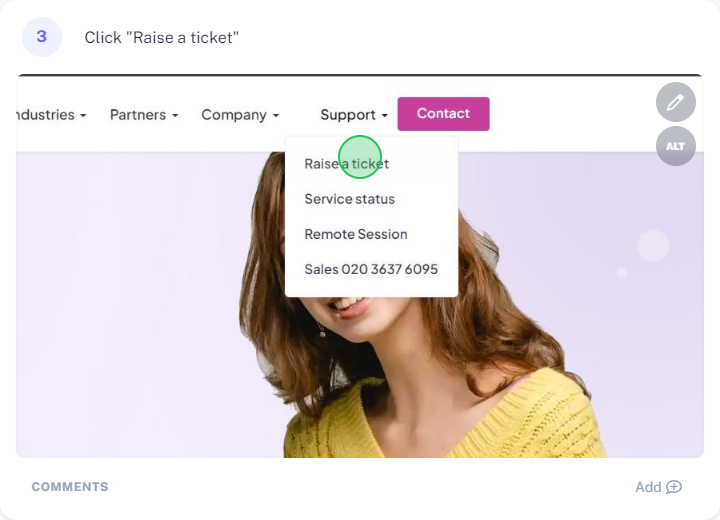
Task: Click the pencil edit icon
Action: tap(676, 102)
